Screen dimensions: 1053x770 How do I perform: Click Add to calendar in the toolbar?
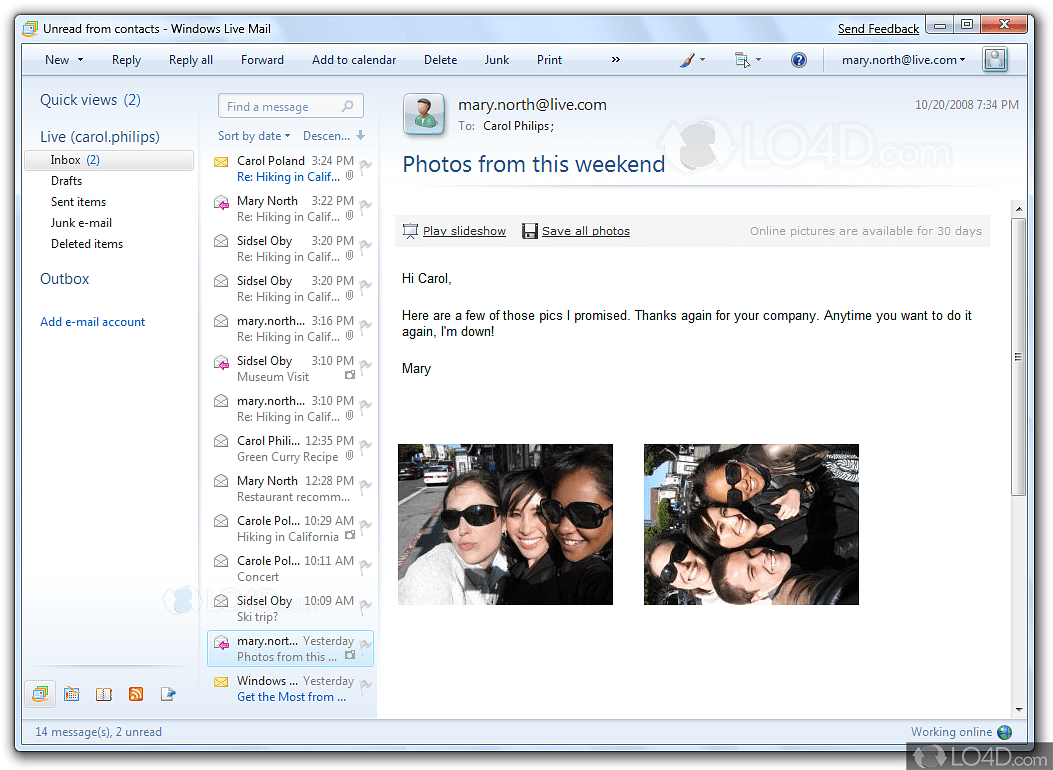point(354,60)
